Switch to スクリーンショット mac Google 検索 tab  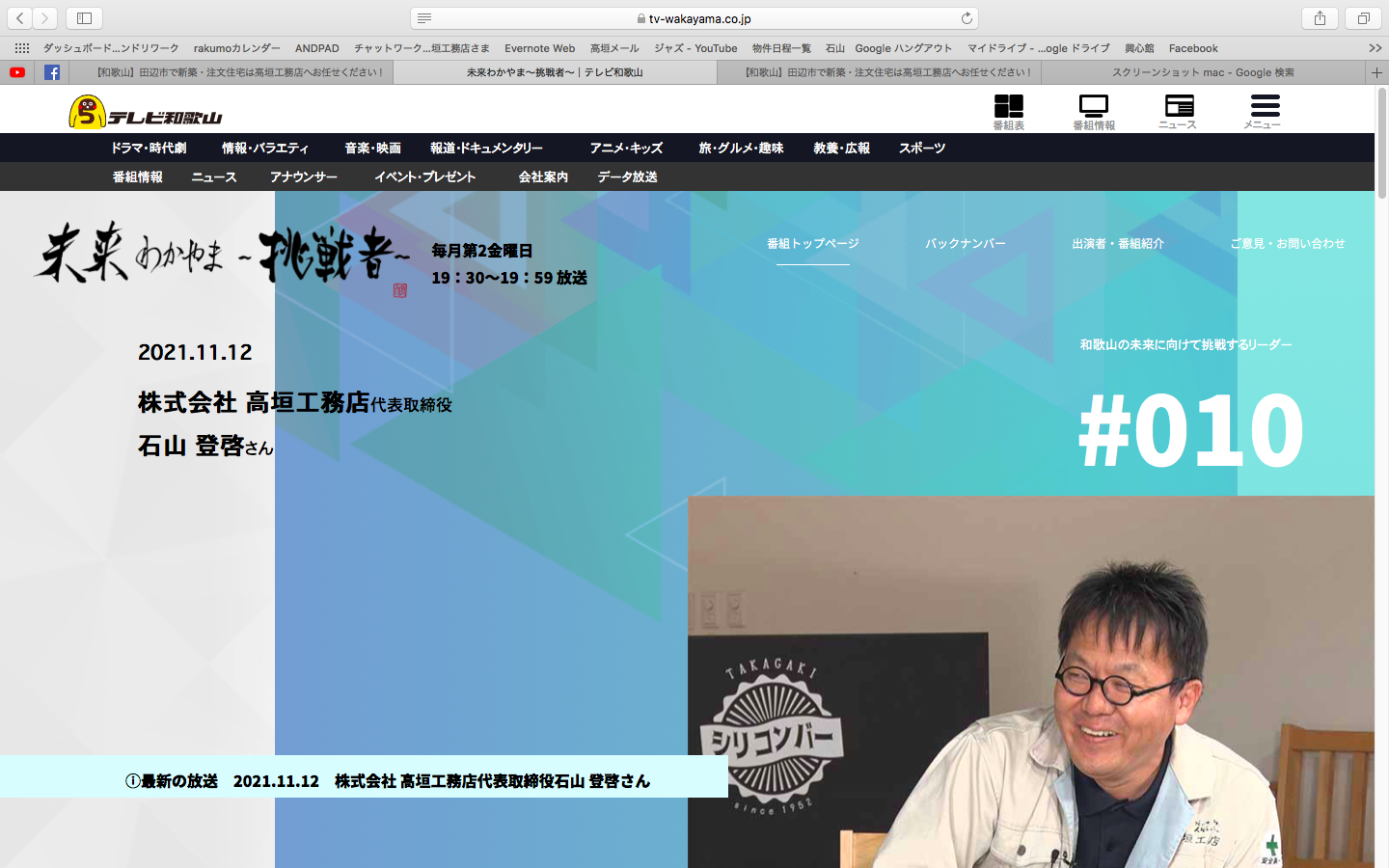click(1203, 72)
